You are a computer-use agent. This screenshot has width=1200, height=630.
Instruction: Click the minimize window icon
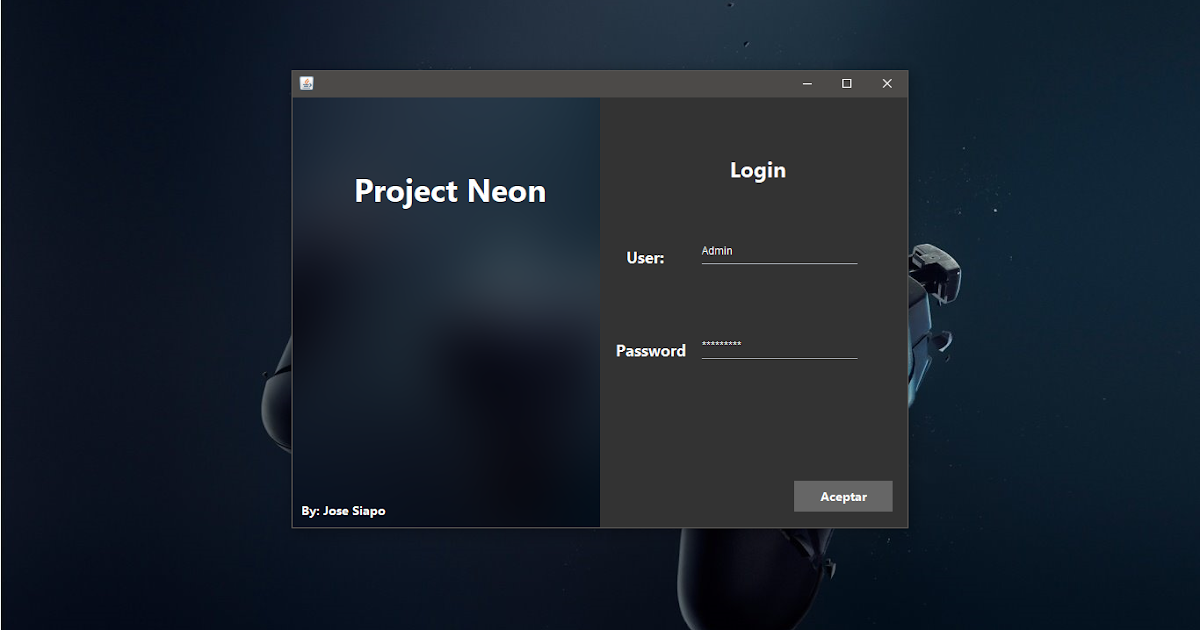coord(806,84)
